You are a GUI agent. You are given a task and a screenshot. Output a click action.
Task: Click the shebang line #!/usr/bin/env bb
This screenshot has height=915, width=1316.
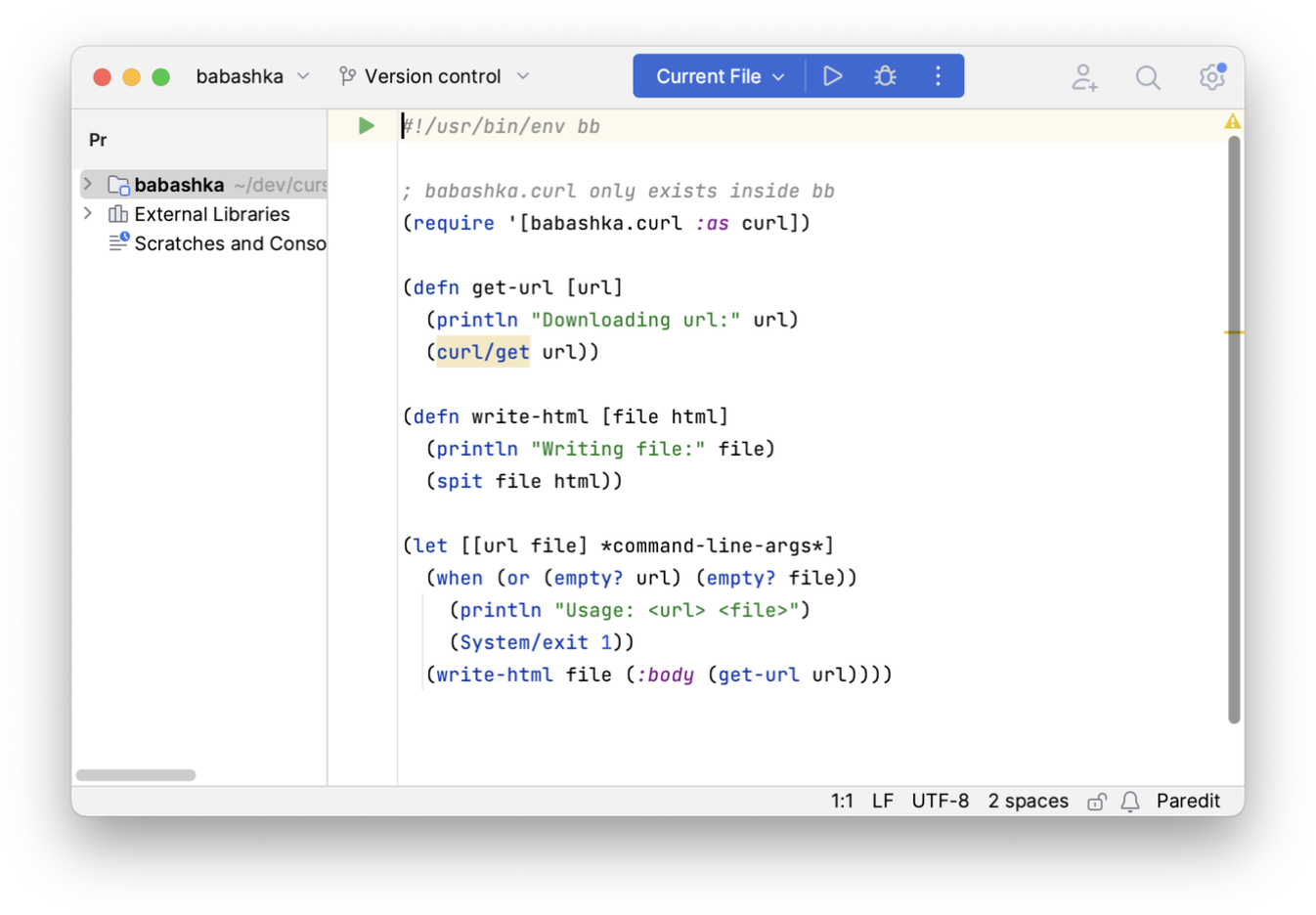pos(502,126)
